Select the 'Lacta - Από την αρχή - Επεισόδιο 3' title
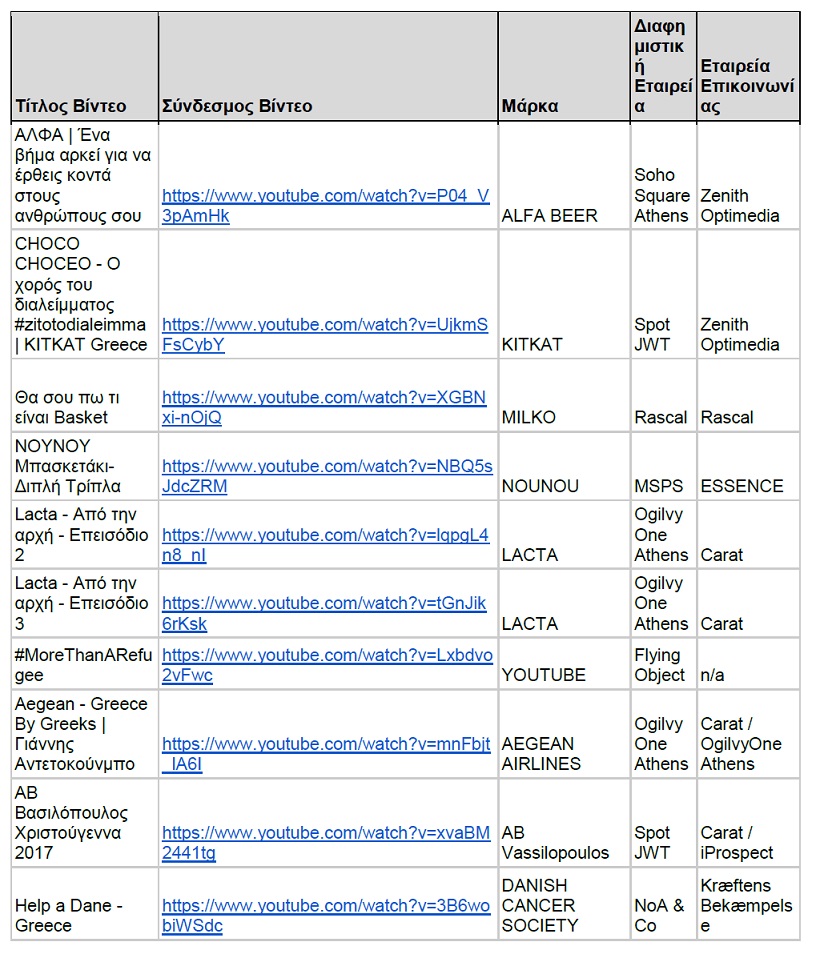The height and width of the screenshot is (966, 816). click(82, 604)
